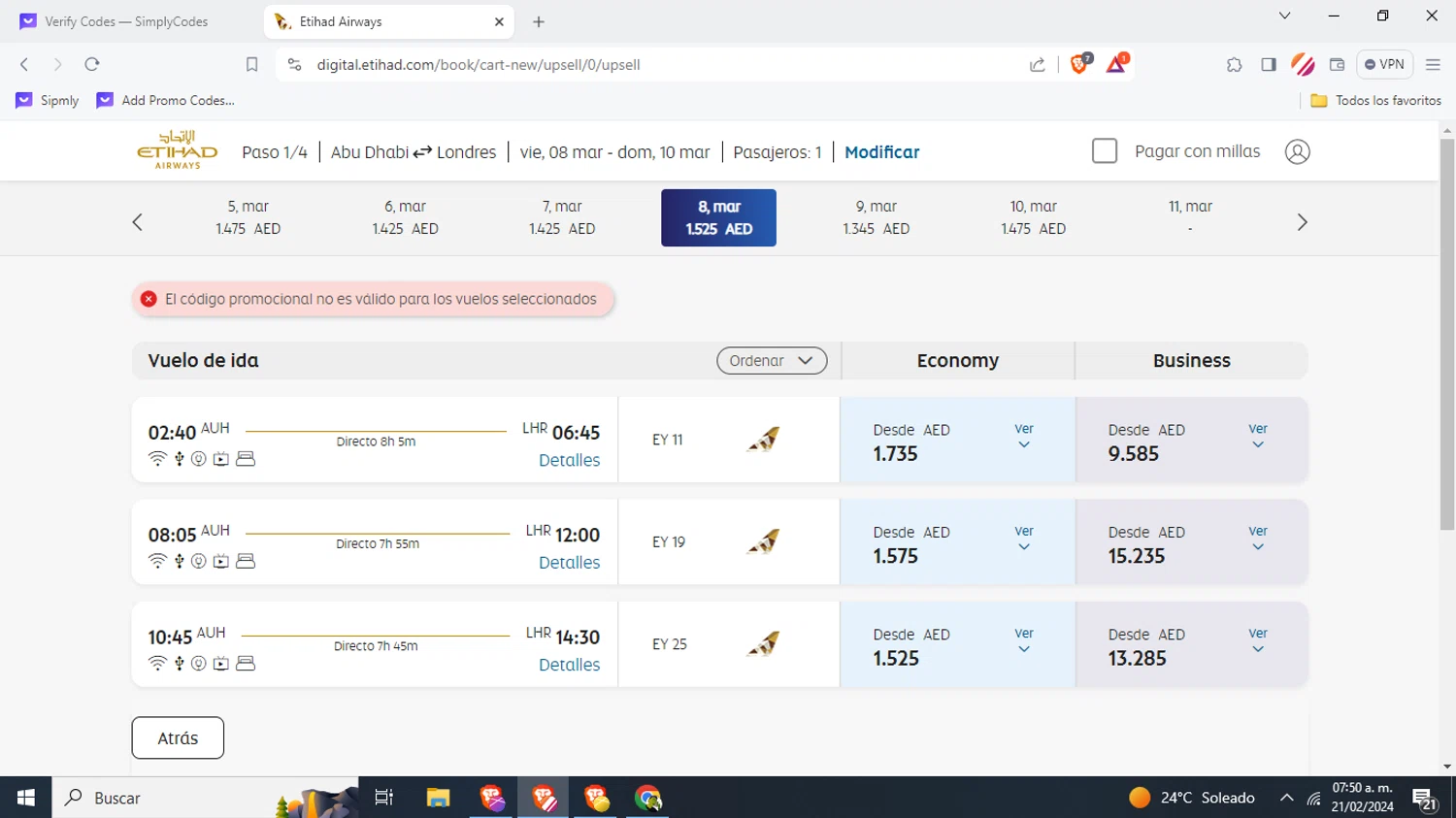
Task: Select the 7, mar date tab
Action: click(562, 217)
